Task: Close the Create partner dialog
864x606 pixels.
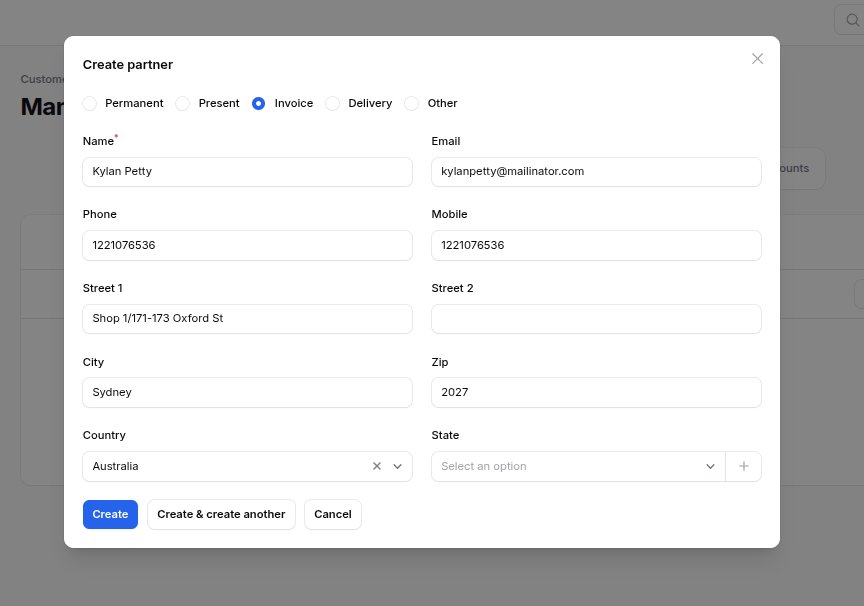Action: click(x=757, y=58)
